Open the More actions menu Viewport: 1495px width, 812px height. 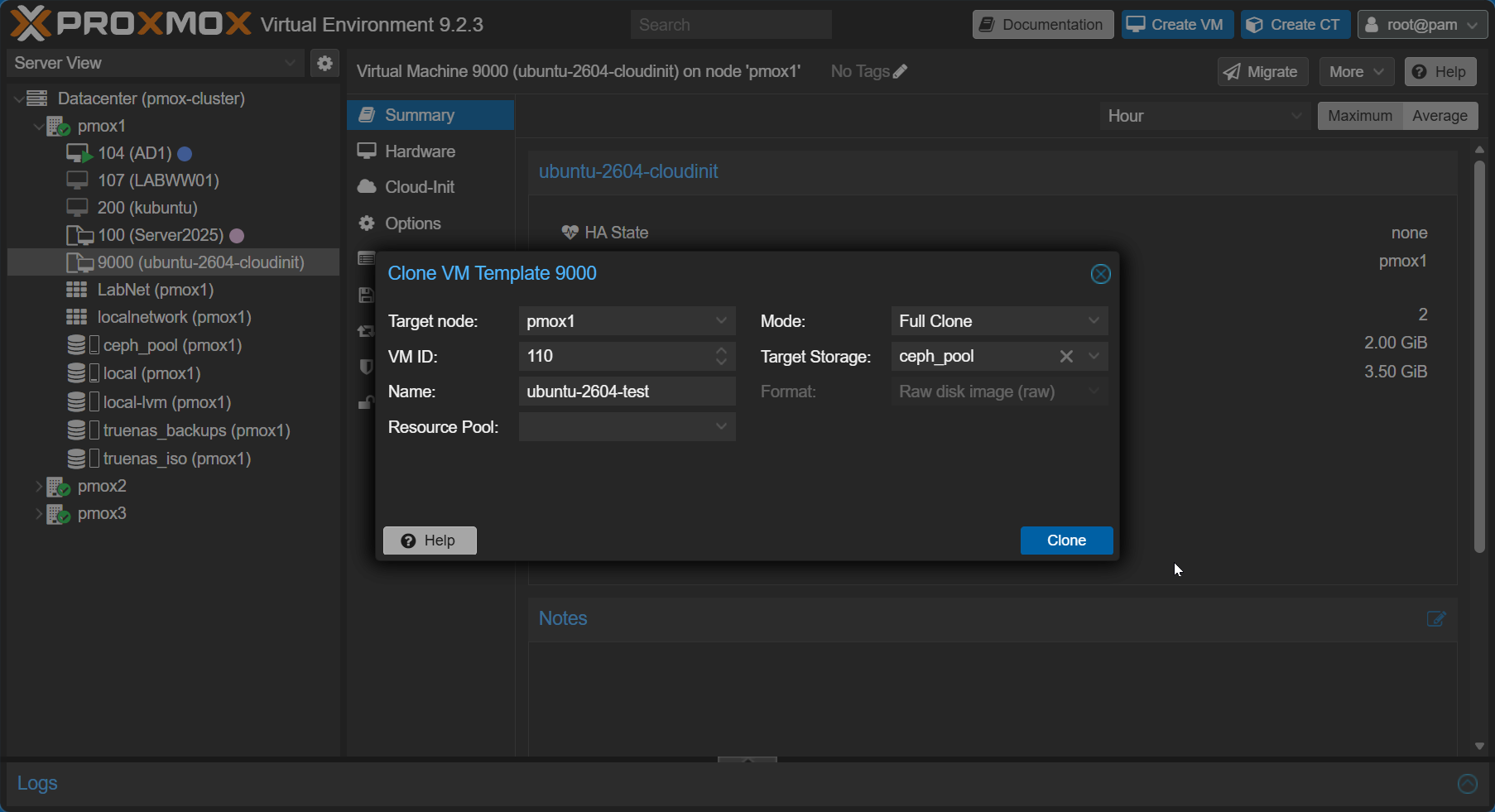tap(1357, 72)
